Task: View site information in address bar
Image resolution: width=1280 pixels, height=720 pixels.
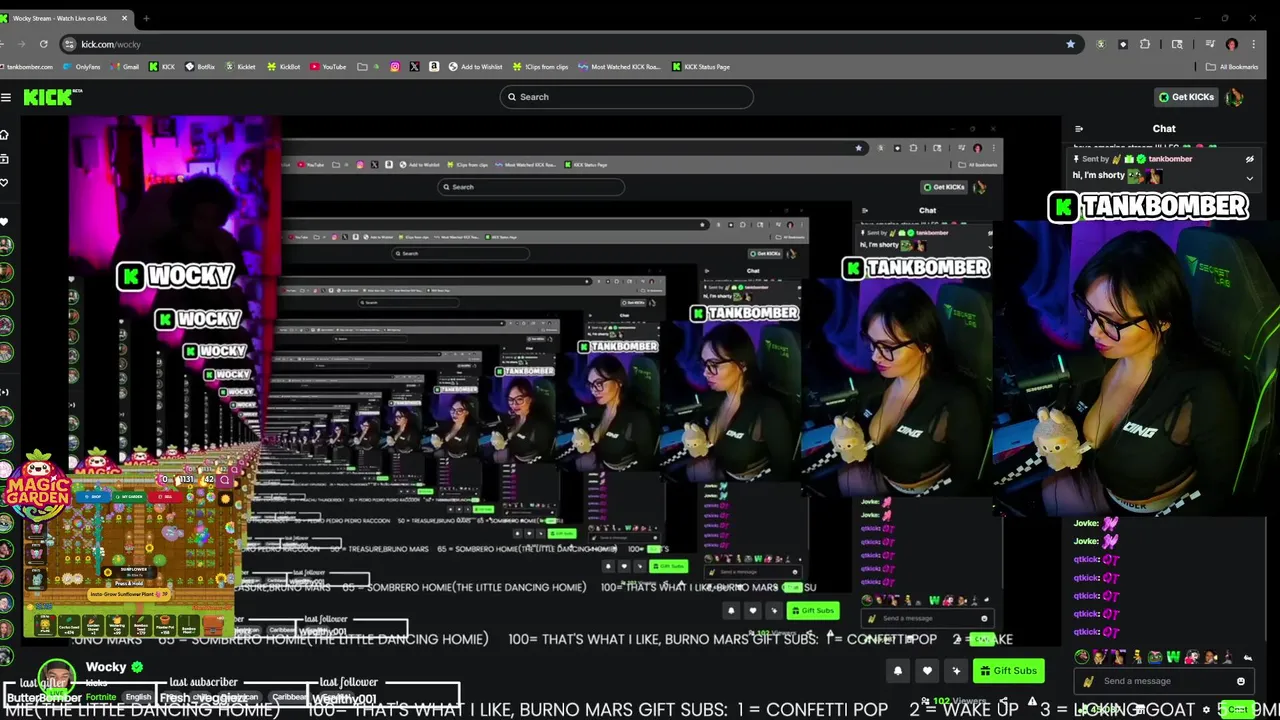Action: tap(69, 44)
